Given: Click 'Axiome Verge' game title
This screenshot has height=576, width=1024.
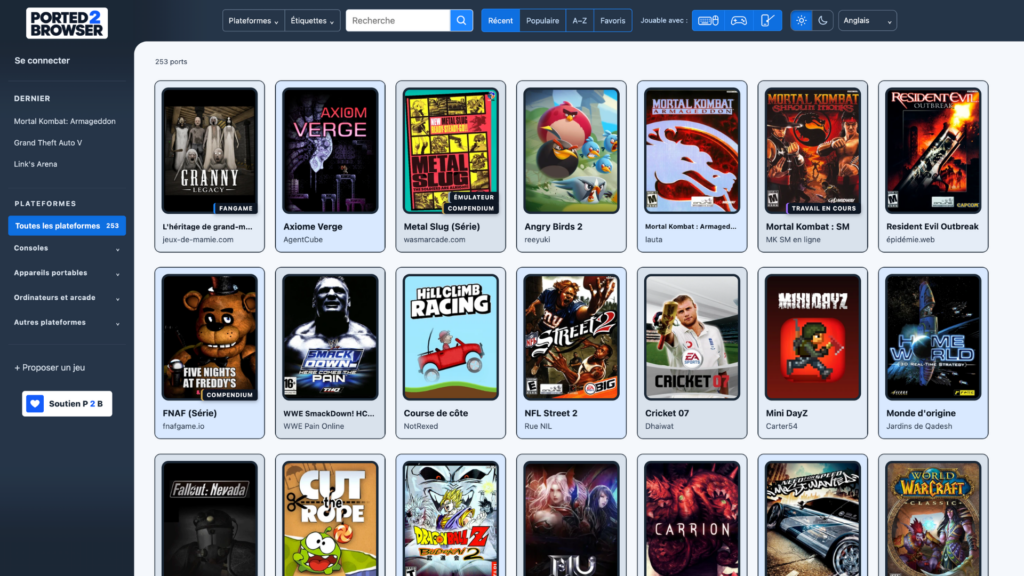Looking at the screenshot, I should pyautogui.click(x=313, y=227).
